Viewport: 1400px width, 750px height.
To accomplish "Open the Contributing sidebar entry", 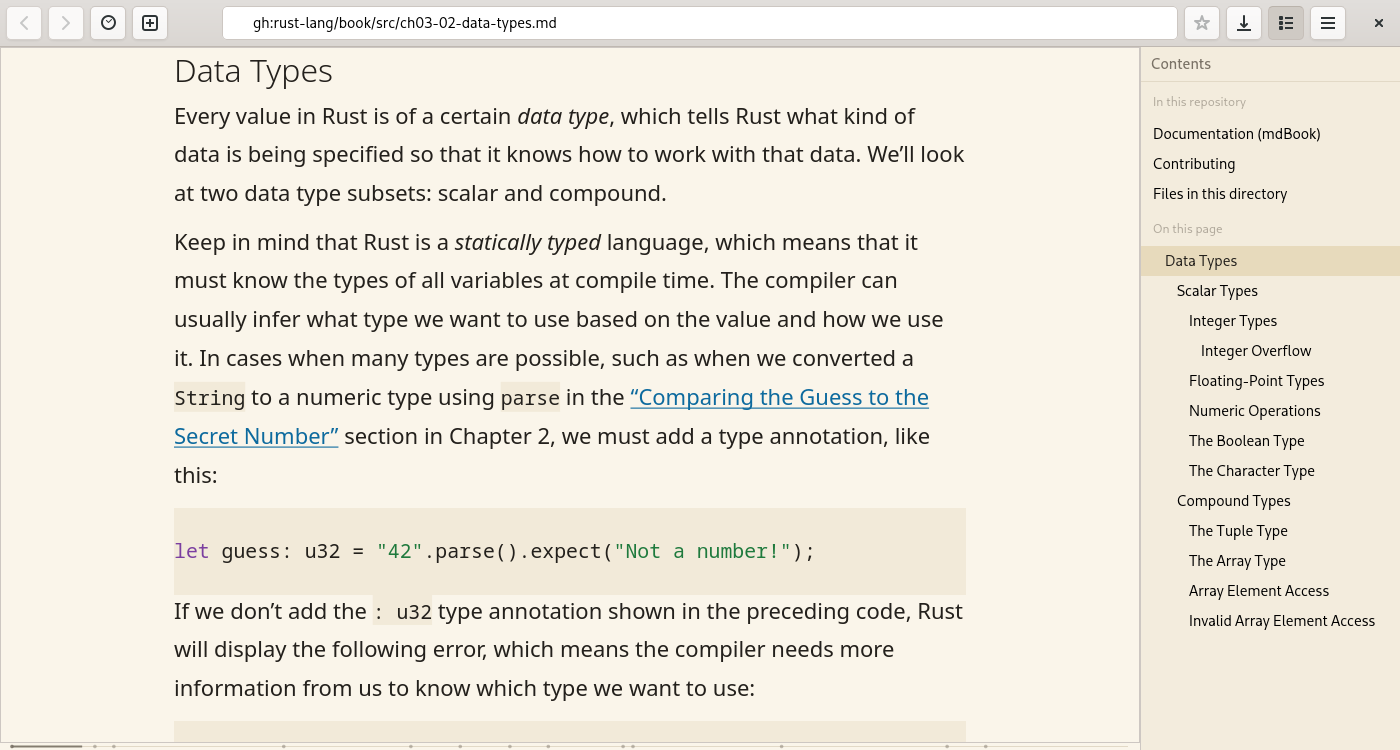I will point(1270,164).
